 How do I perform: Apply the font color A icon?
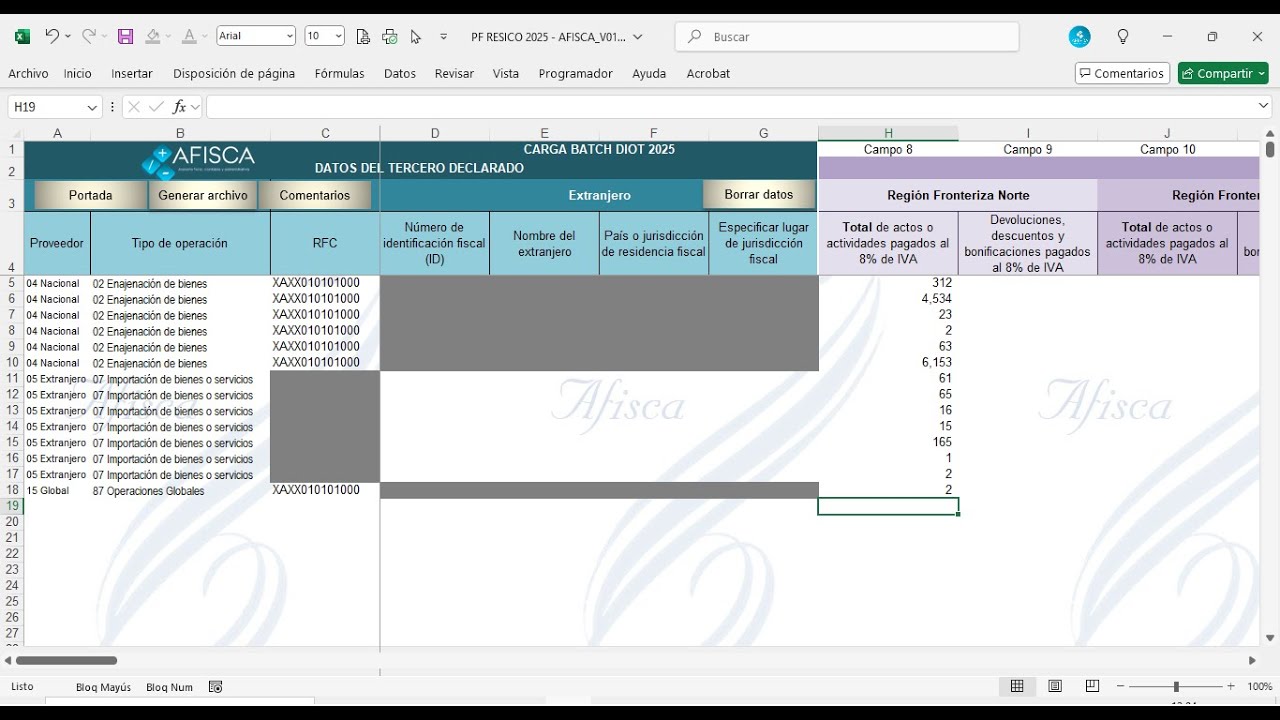188,36
